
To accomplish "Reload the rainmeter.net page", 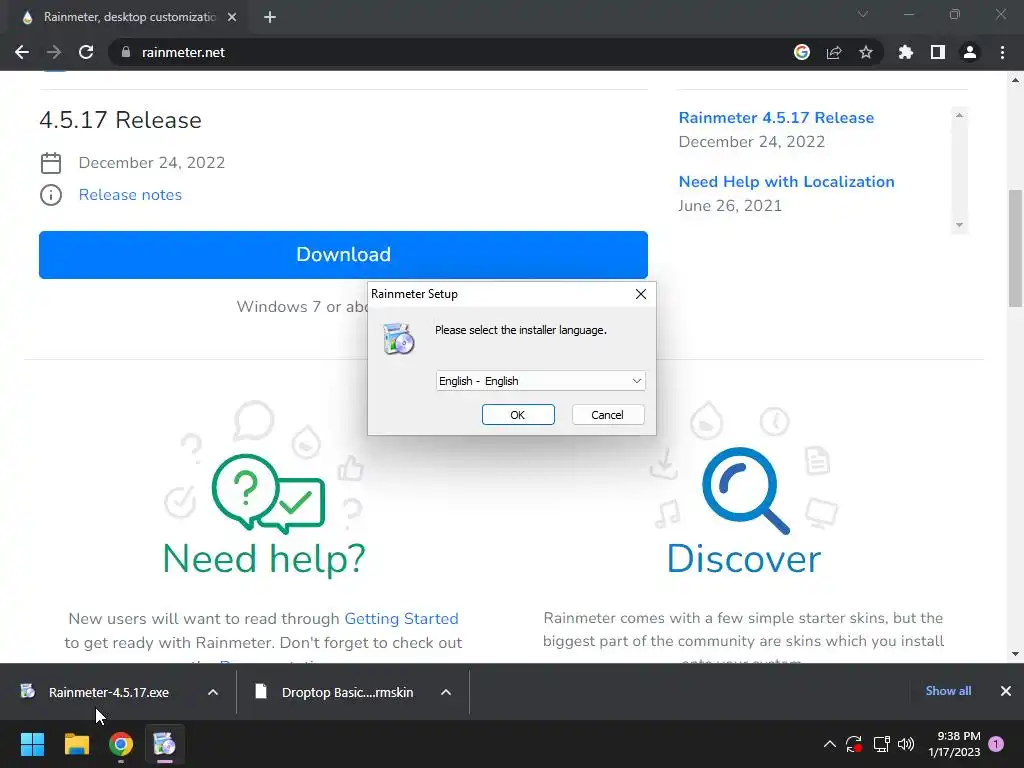I will (x=86, y=52).
